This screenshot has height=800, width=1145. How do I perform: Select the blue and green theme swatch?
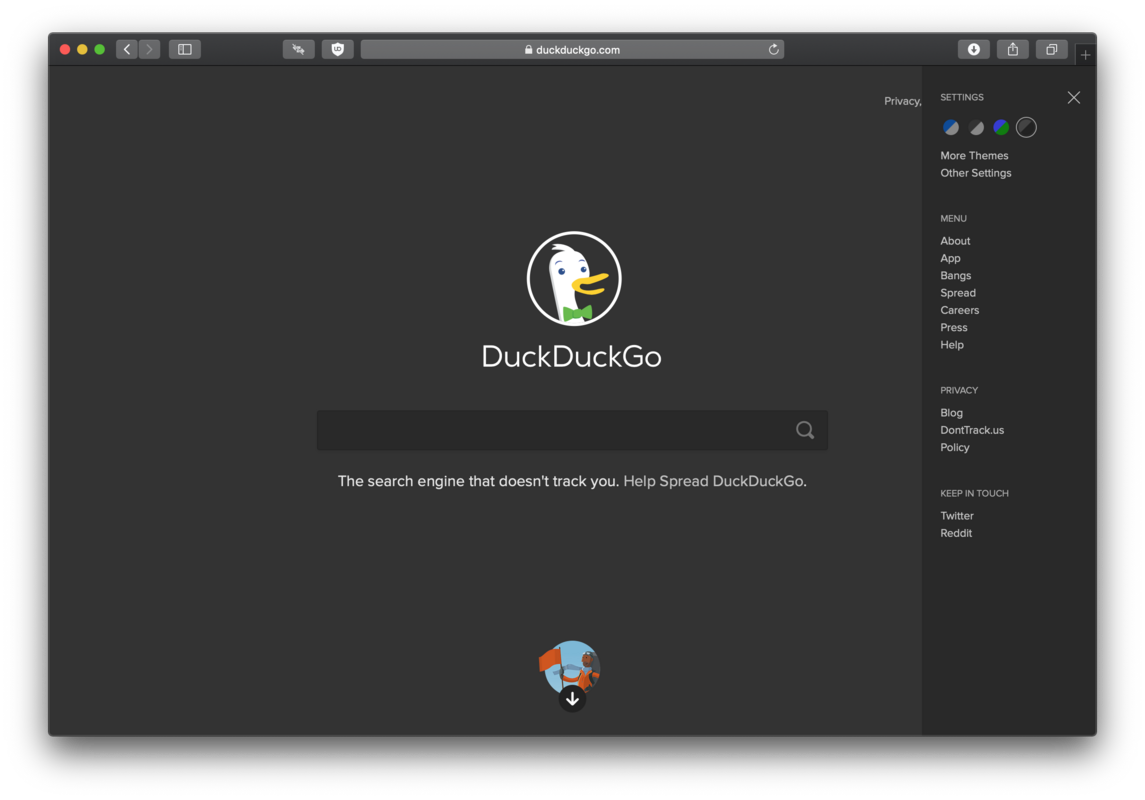coord(1001,128)
